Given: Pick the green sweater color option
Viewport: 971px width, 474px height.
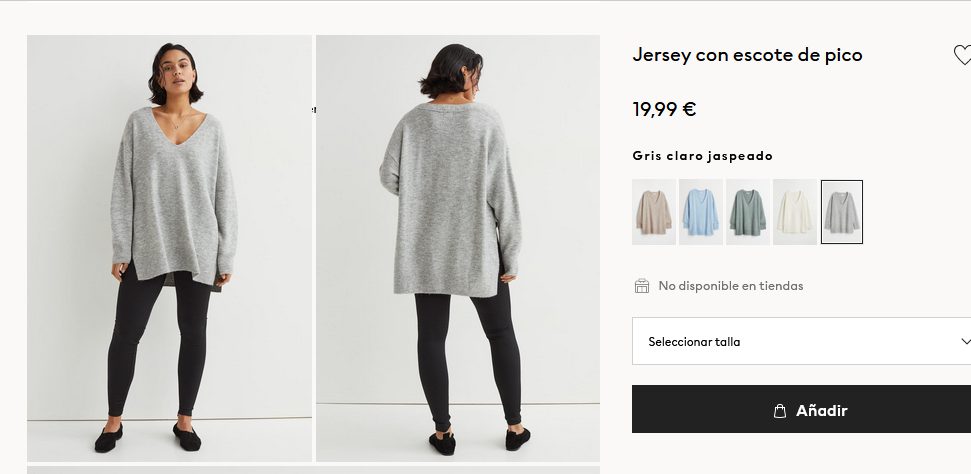Looking at the screenshot, I should (748, 212).
